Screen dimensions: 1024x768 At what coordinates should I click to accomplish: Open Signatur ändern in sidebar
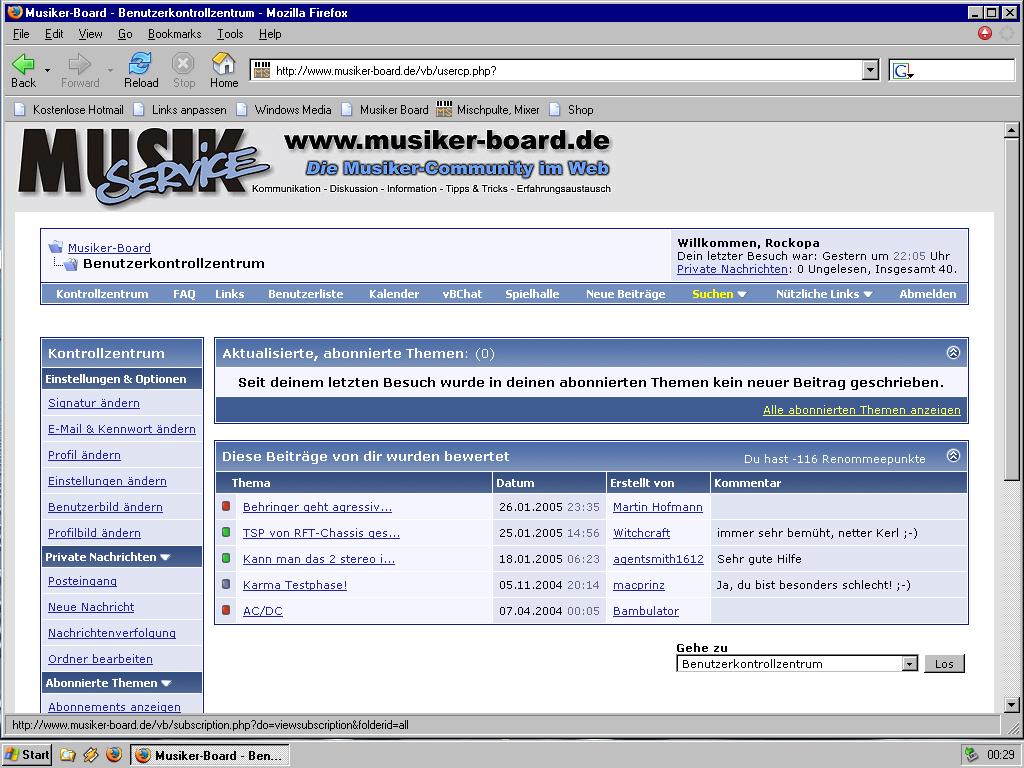(x=93, y=403)
